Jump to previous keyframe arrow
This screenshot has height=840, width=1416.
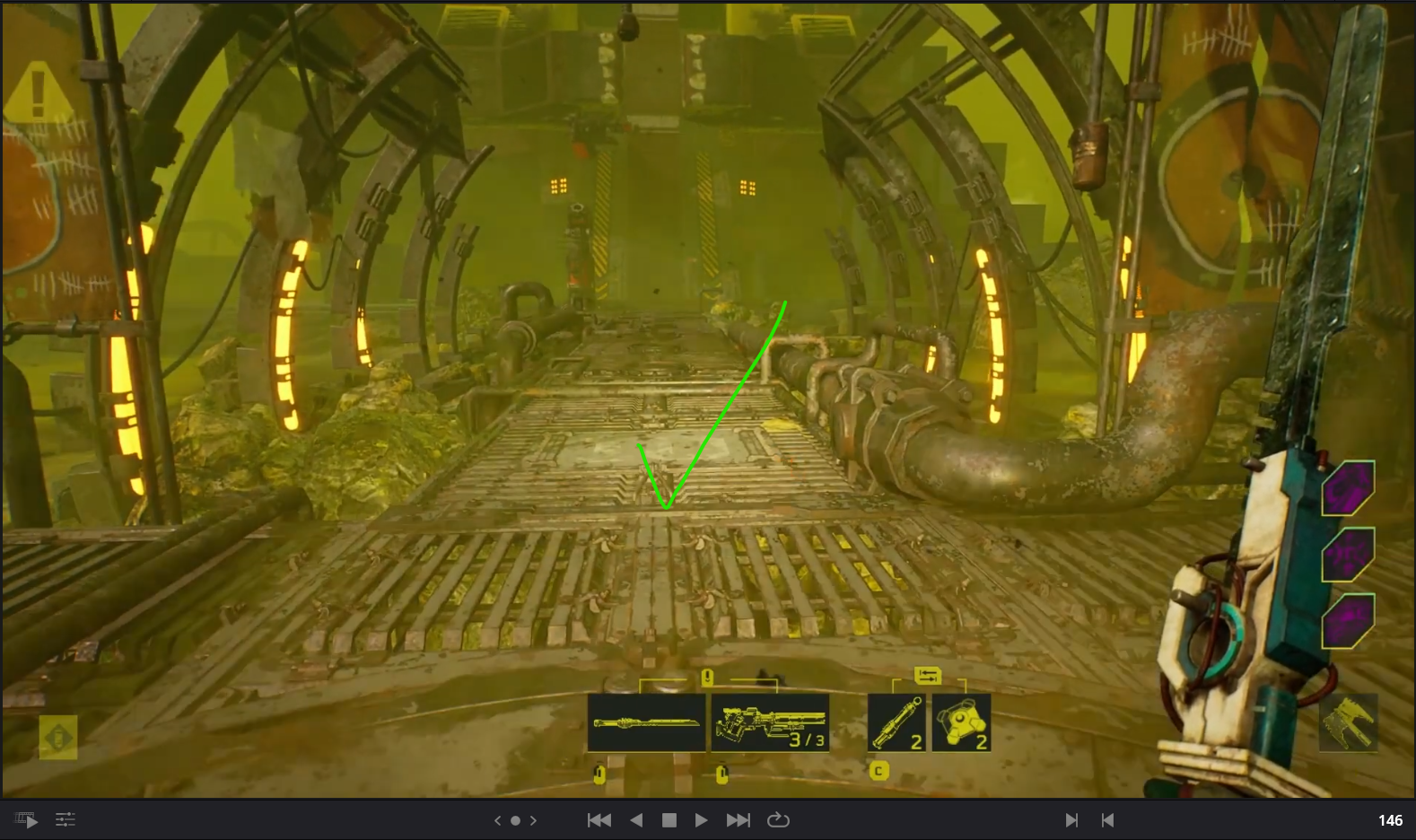498,820
